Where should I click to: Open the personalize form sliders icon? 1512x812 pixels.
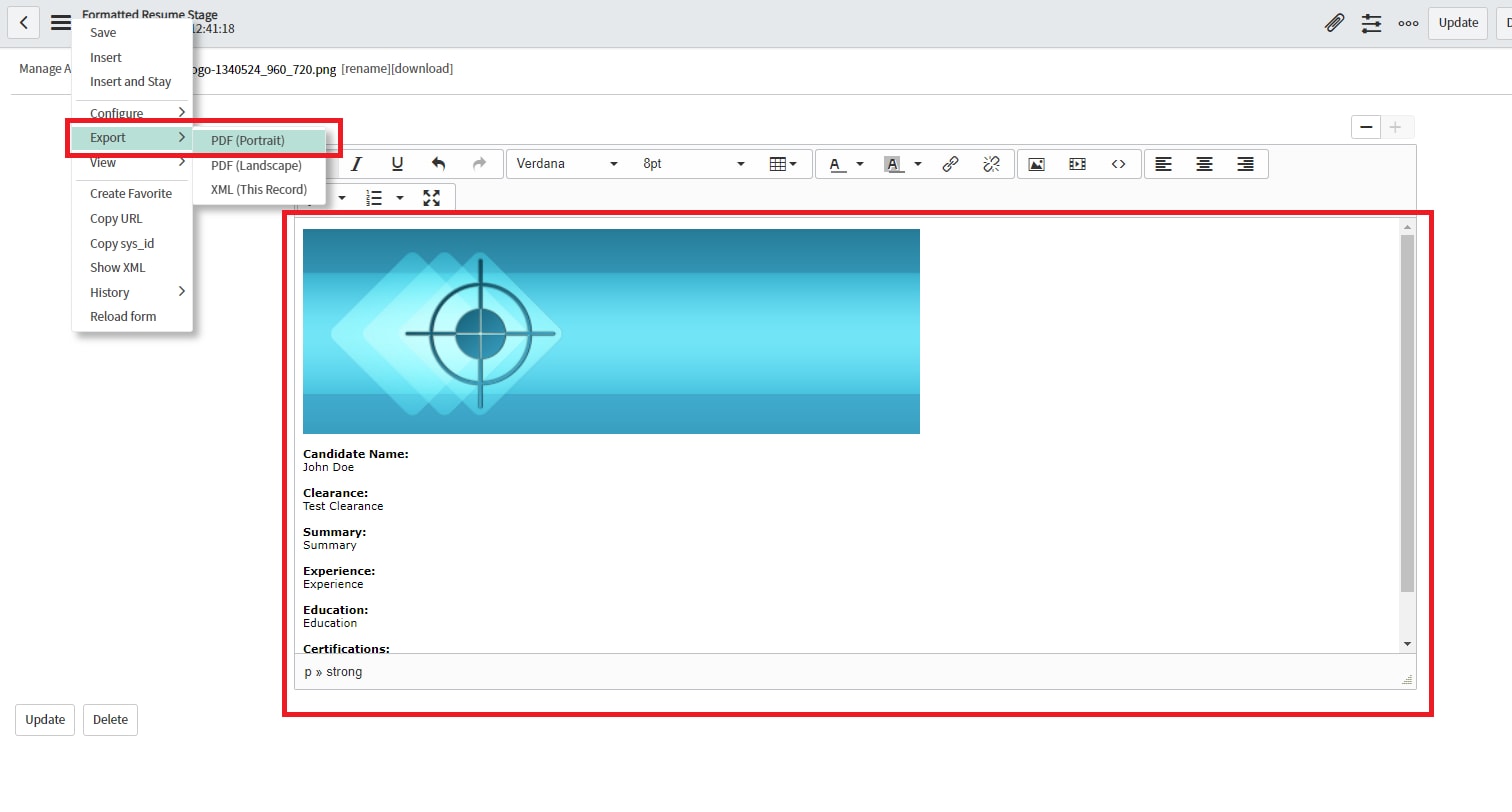pyautogui.click(x=1371, y=23)
